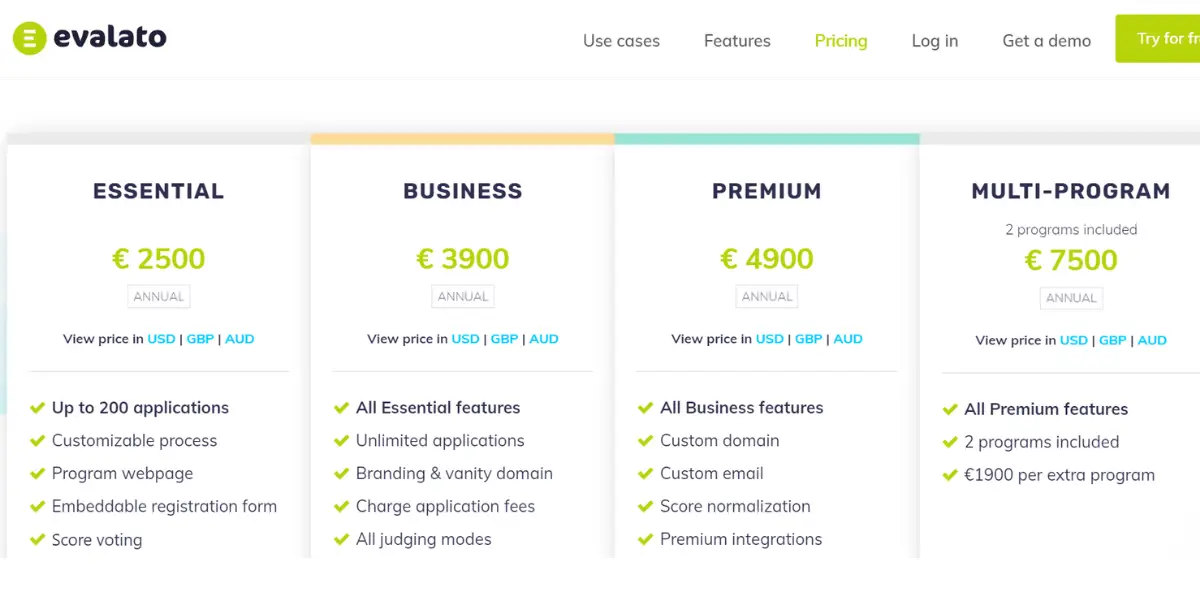
Task: Click checkmark icon next to Charge application fees
Action: [x=341, y=507]
